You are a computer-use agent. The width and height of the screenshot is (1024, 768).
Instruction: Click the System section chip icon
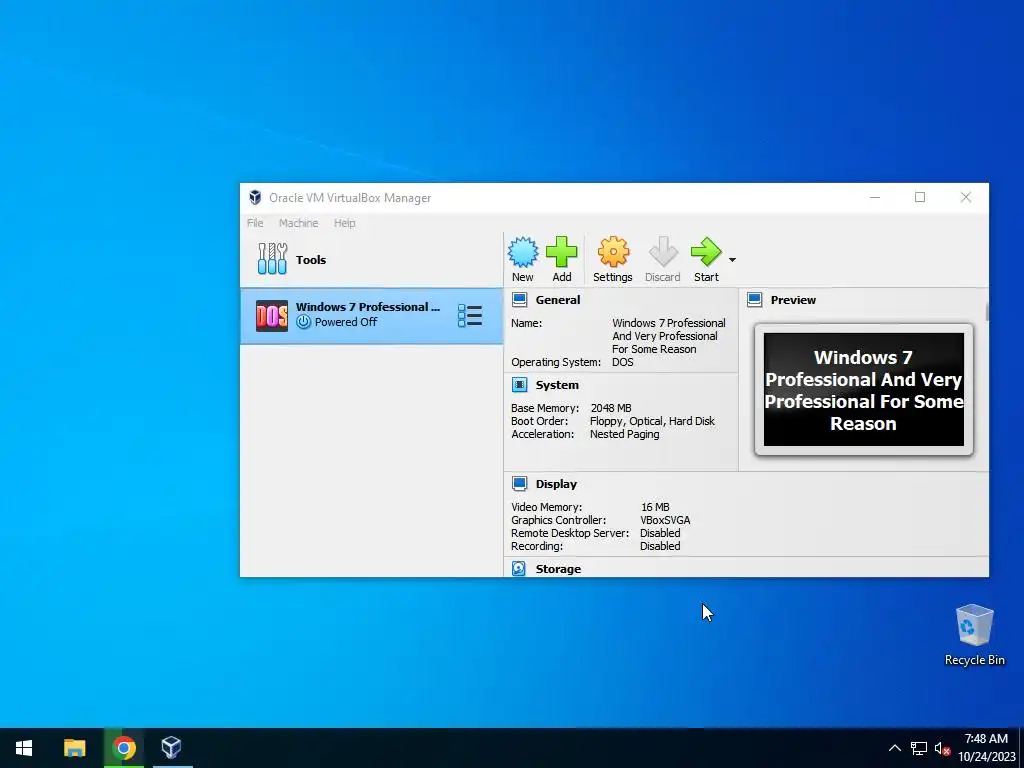[519, 385]
